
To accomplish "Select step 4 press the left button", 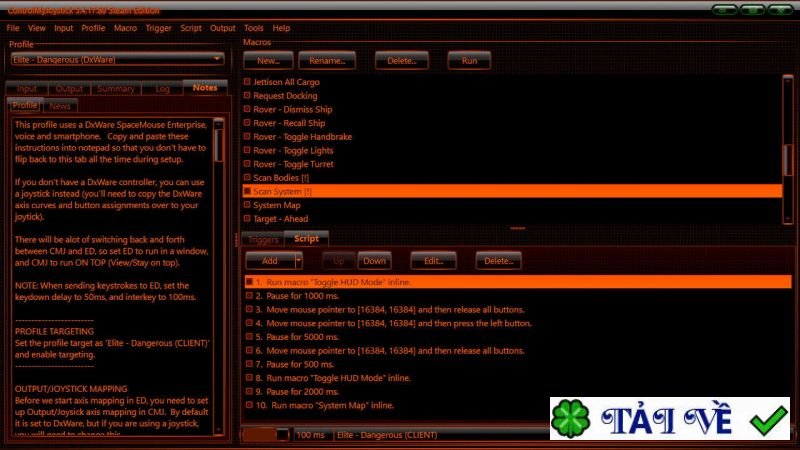I will click(393, 323).
